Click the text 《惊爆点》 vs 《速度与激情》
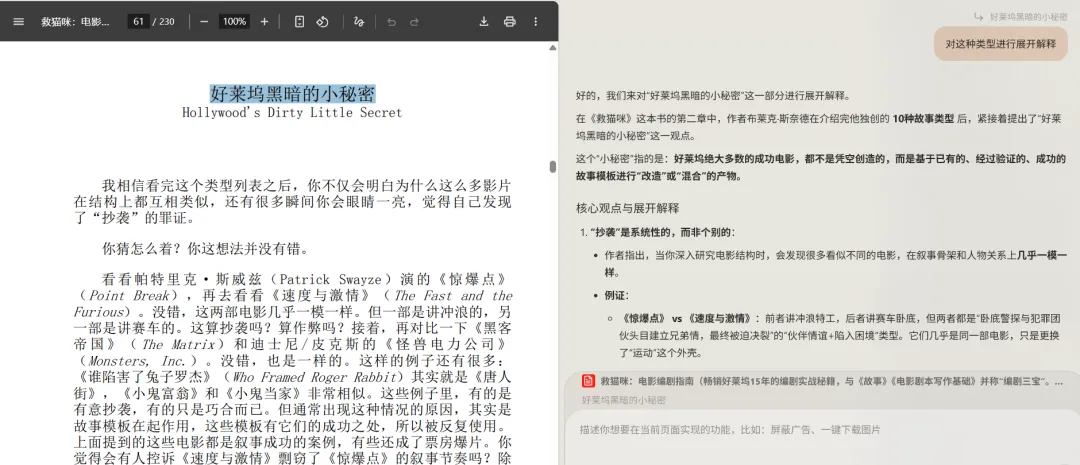 pyautogui.click(x=685, y=319)
